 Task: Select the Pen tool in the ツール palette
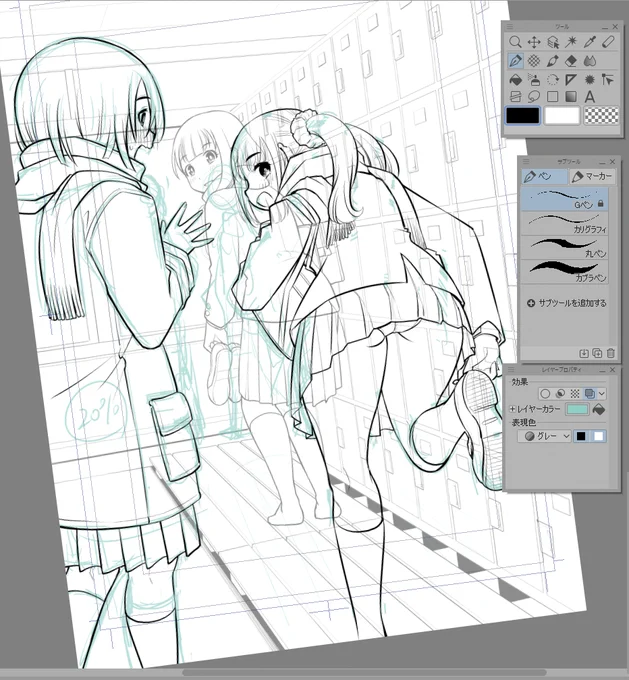pos(515,61)
